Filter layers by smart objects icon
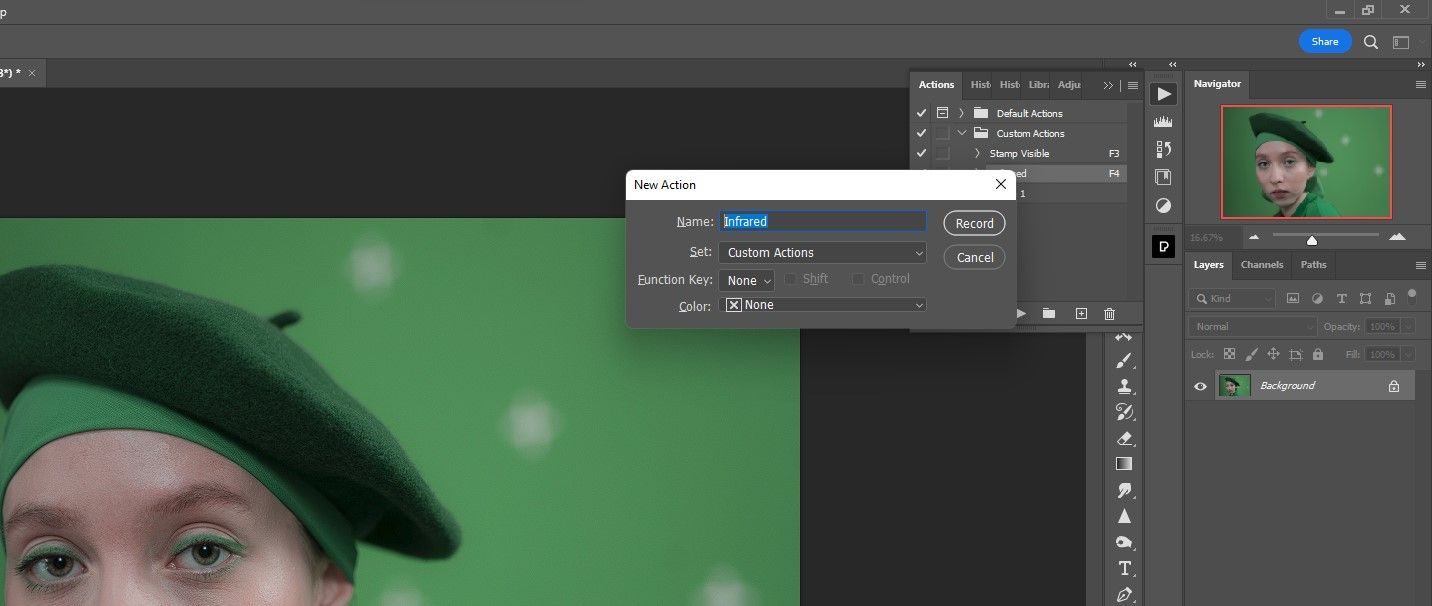1432x606 pixels. tap(1390, 298)
